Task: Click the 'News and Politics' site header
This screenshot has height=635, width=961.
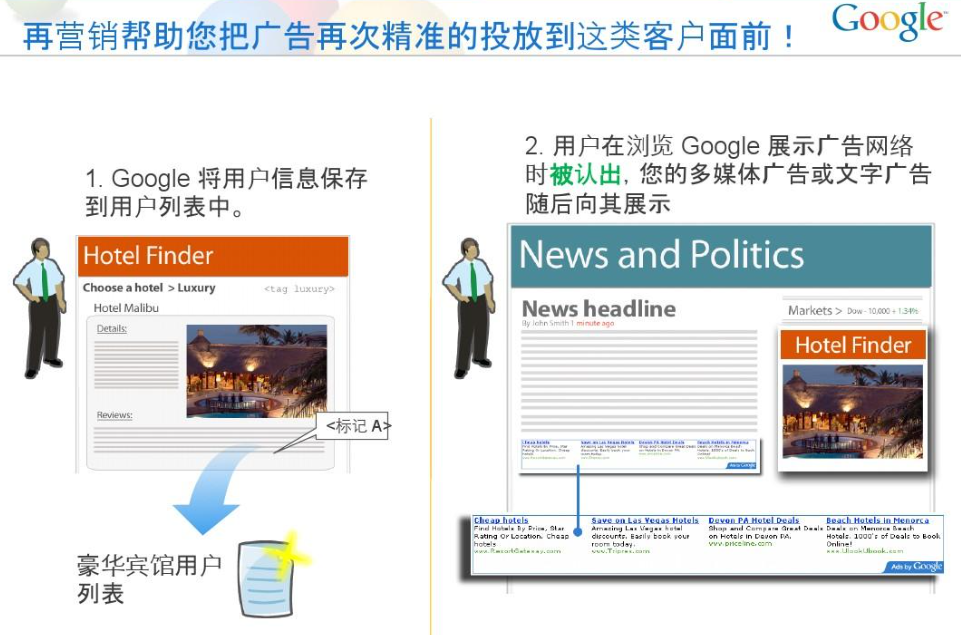Action: pos(721,256)
